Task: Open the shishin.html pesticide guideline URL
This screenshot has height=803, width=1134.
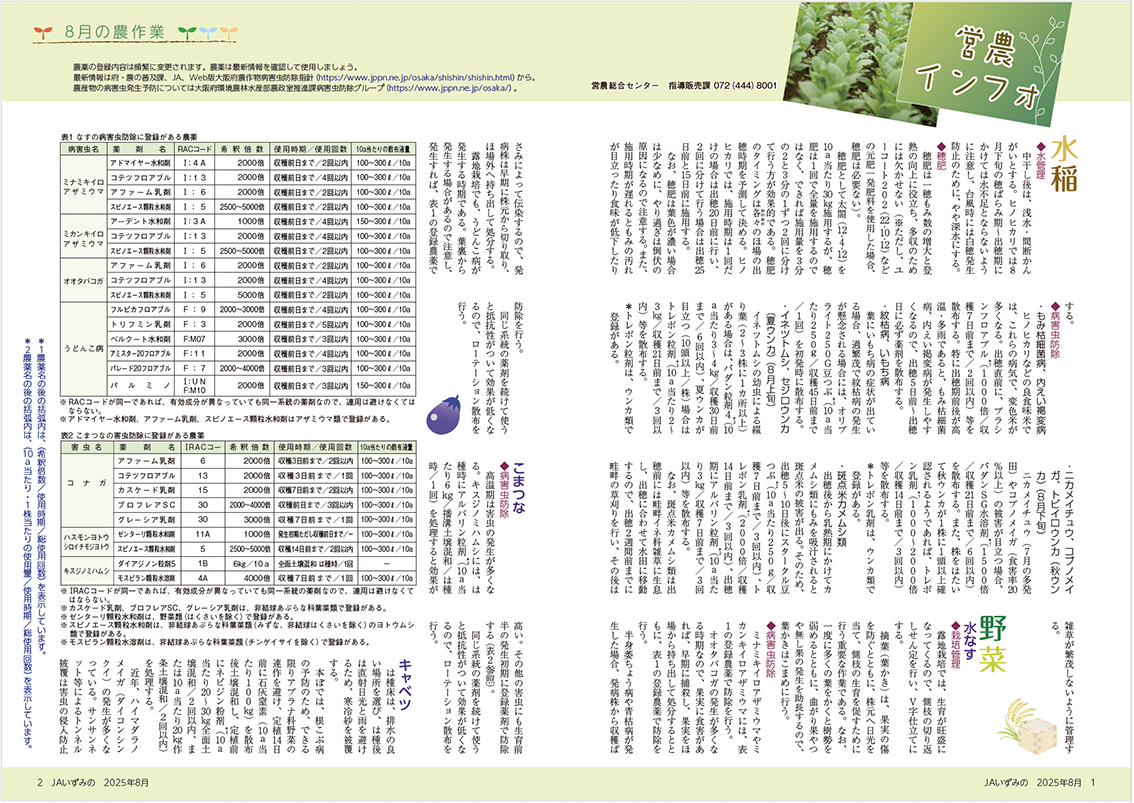Action: 416,76
